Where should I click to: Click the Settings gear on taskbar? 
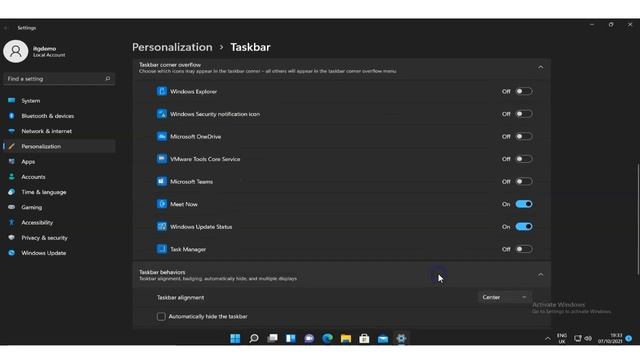click(x=401, y=338)
